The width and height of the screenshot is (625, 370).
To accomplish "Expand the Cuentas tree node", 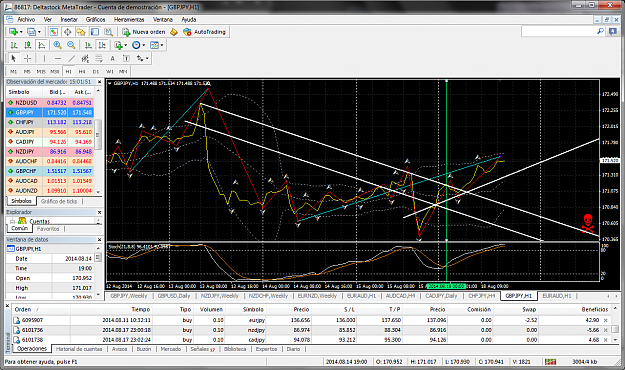I will tap(12, 221).
